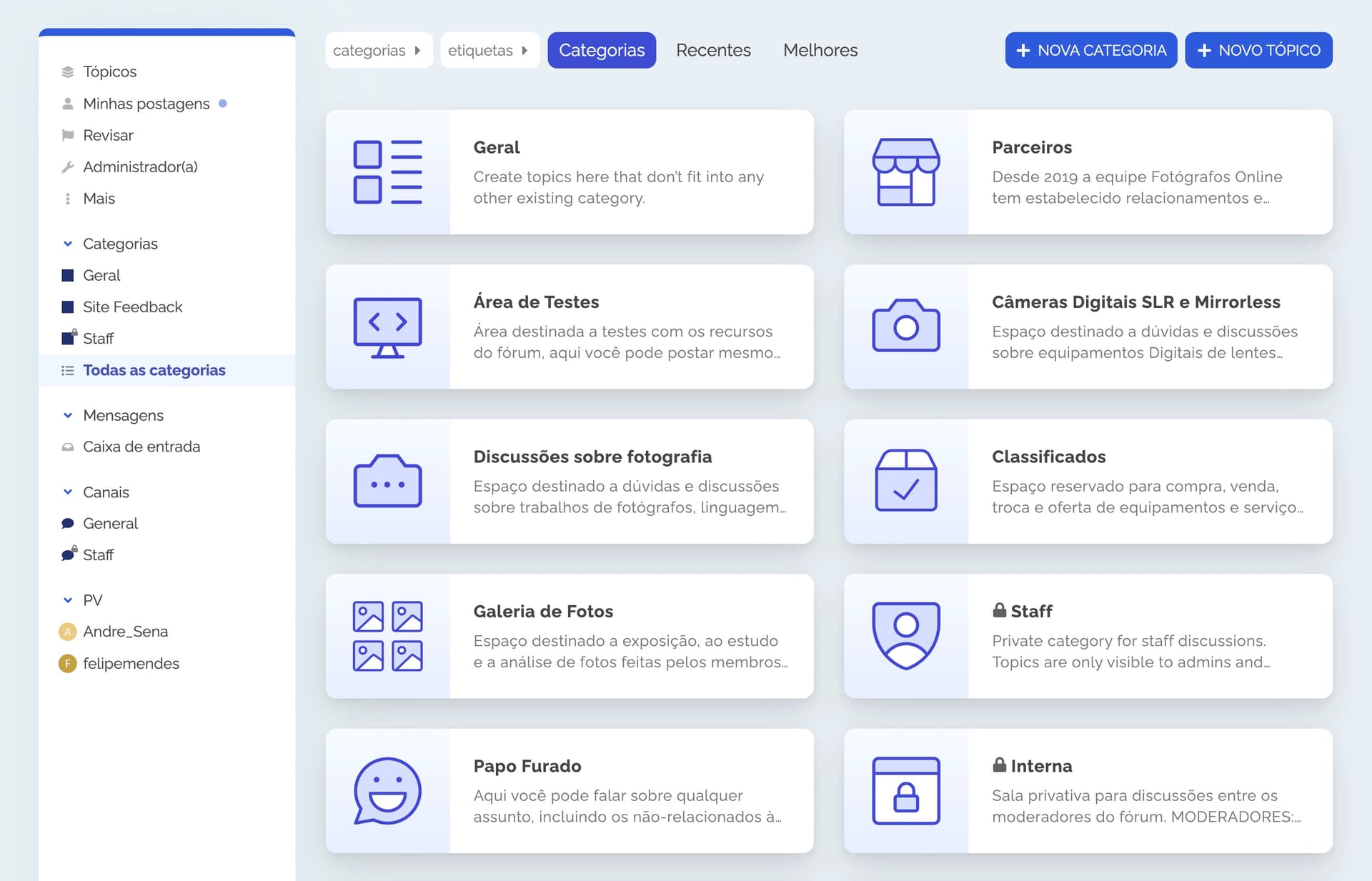1372x881 pixels.
Task: Switch to the Recentes tab
Action: (x=713, y=50)
